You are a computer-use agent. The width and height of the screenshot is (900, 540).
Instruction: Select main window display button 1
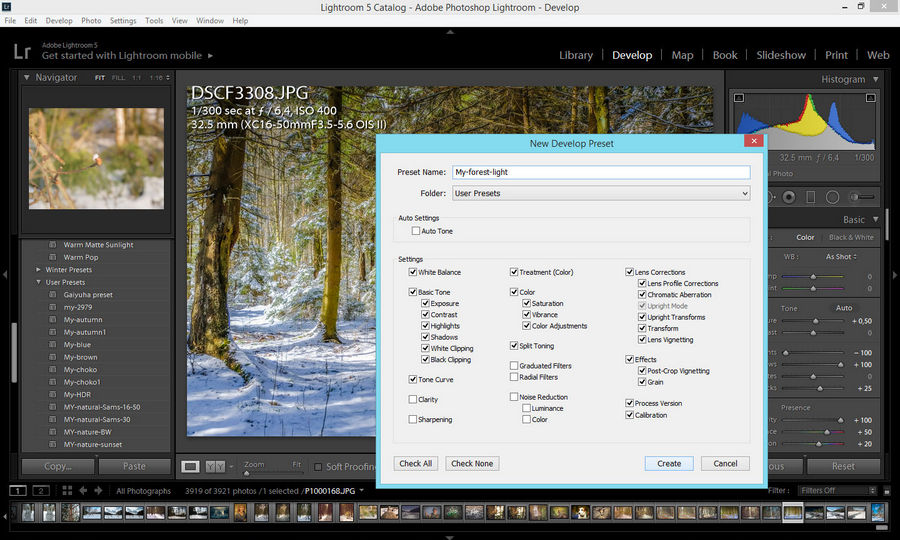(x=18, y=491)
